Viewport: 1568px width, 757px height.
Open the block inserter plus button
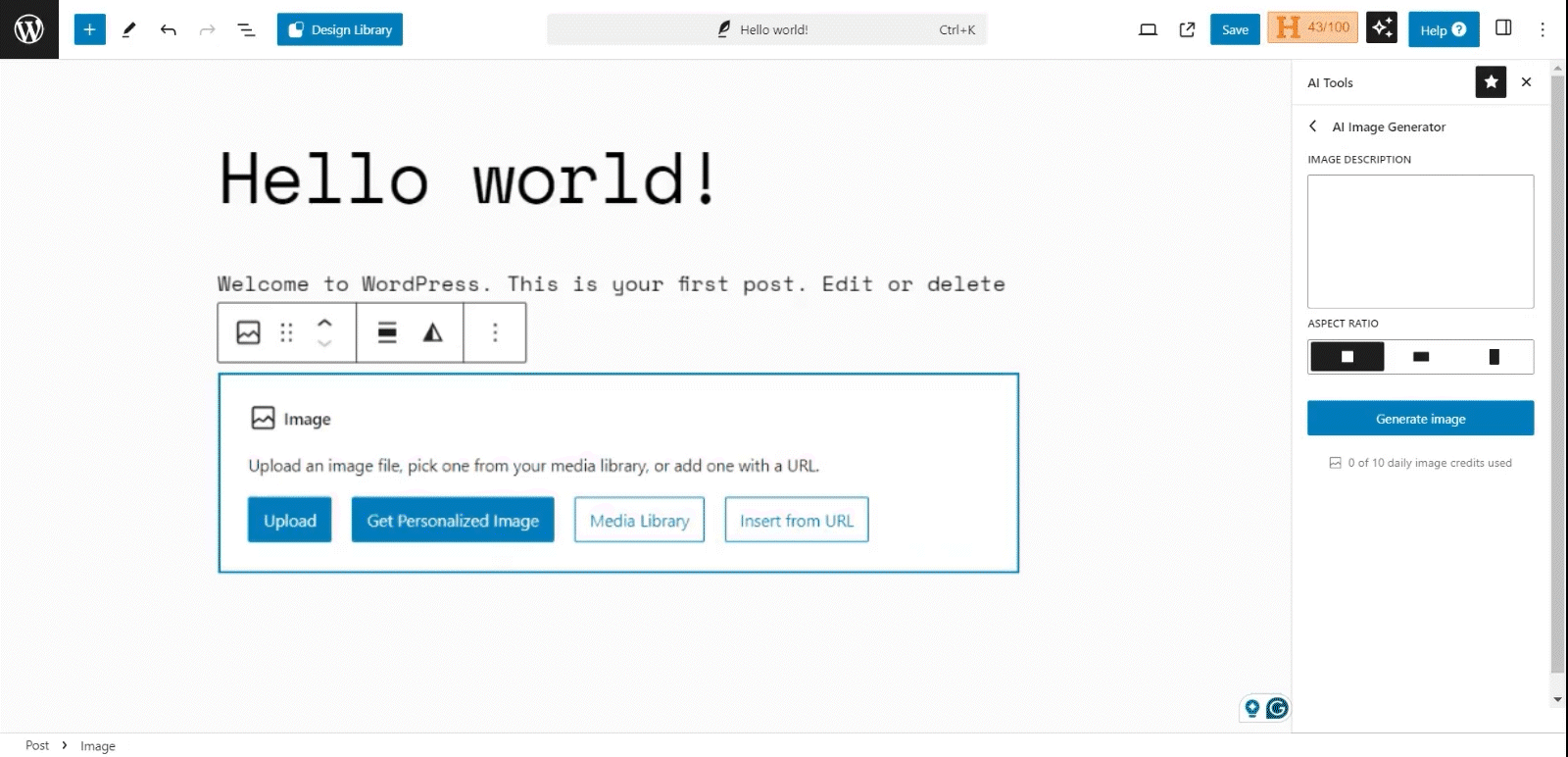(89, 29)
